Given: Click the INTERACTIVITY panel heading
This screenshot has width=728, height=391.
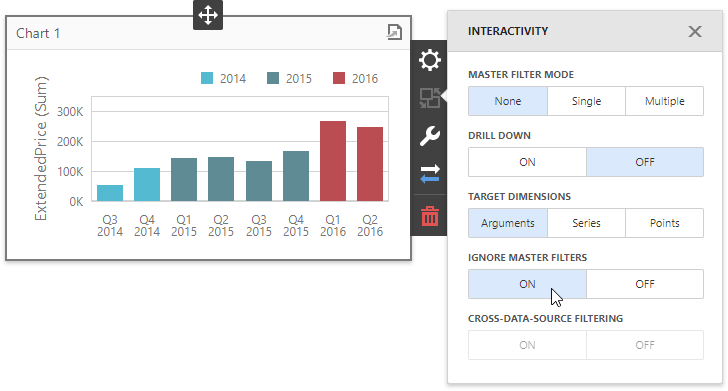Looking at the screenshot, I should (x=508, y=31).
